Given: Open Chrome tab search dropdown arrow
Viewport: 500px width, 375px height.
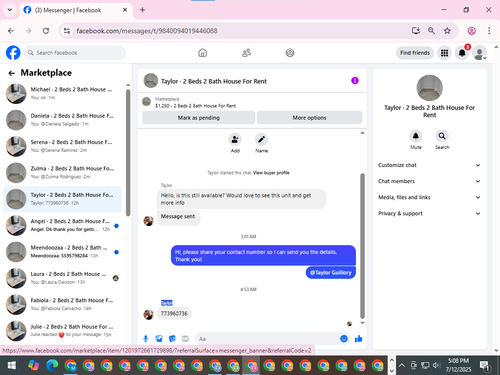Looking at the screenshot, I should [10, 10].
